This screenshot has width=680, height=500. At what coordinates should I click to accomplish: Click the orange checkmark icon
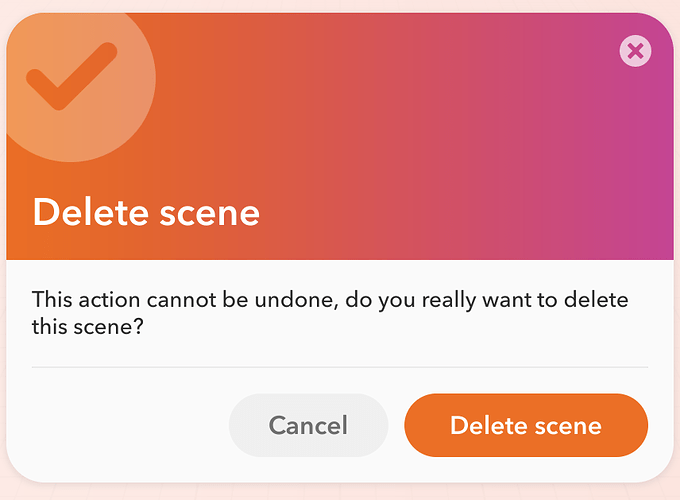(72, 76)
